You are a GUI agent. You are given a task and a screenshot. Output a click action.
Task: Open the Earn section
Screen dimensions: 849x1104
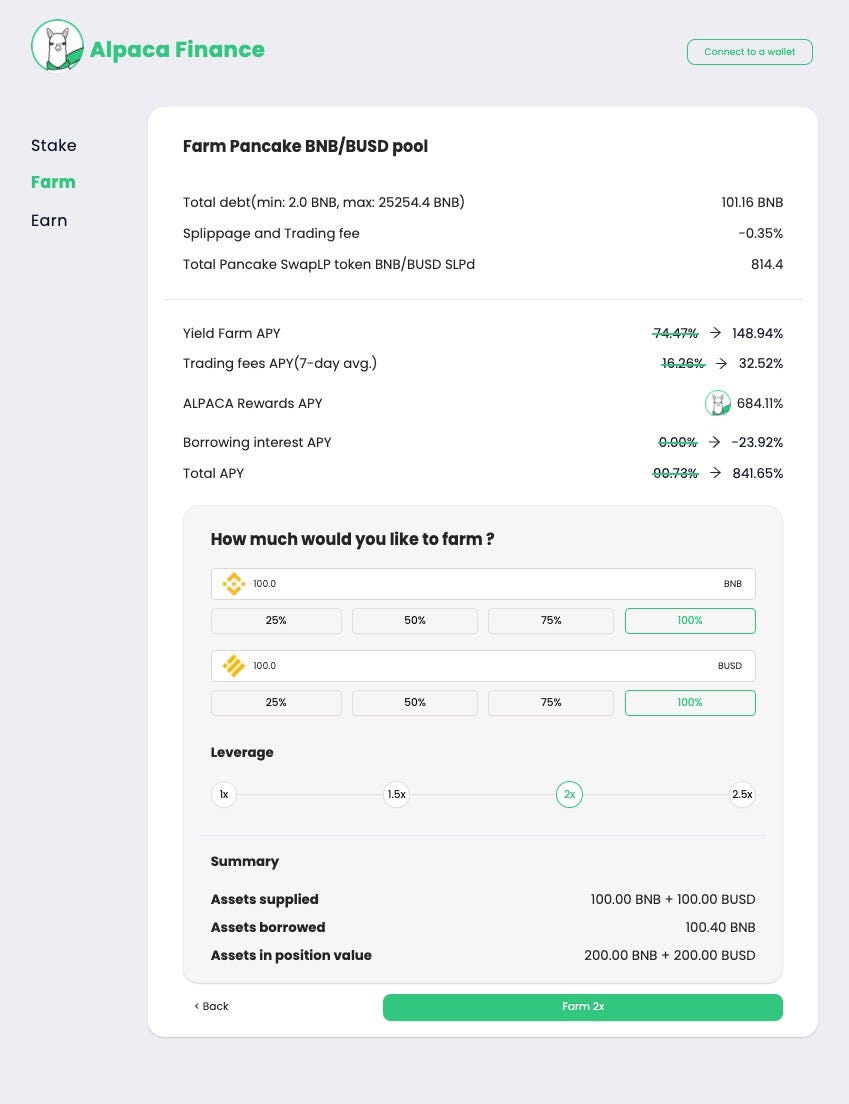point(49,220)
